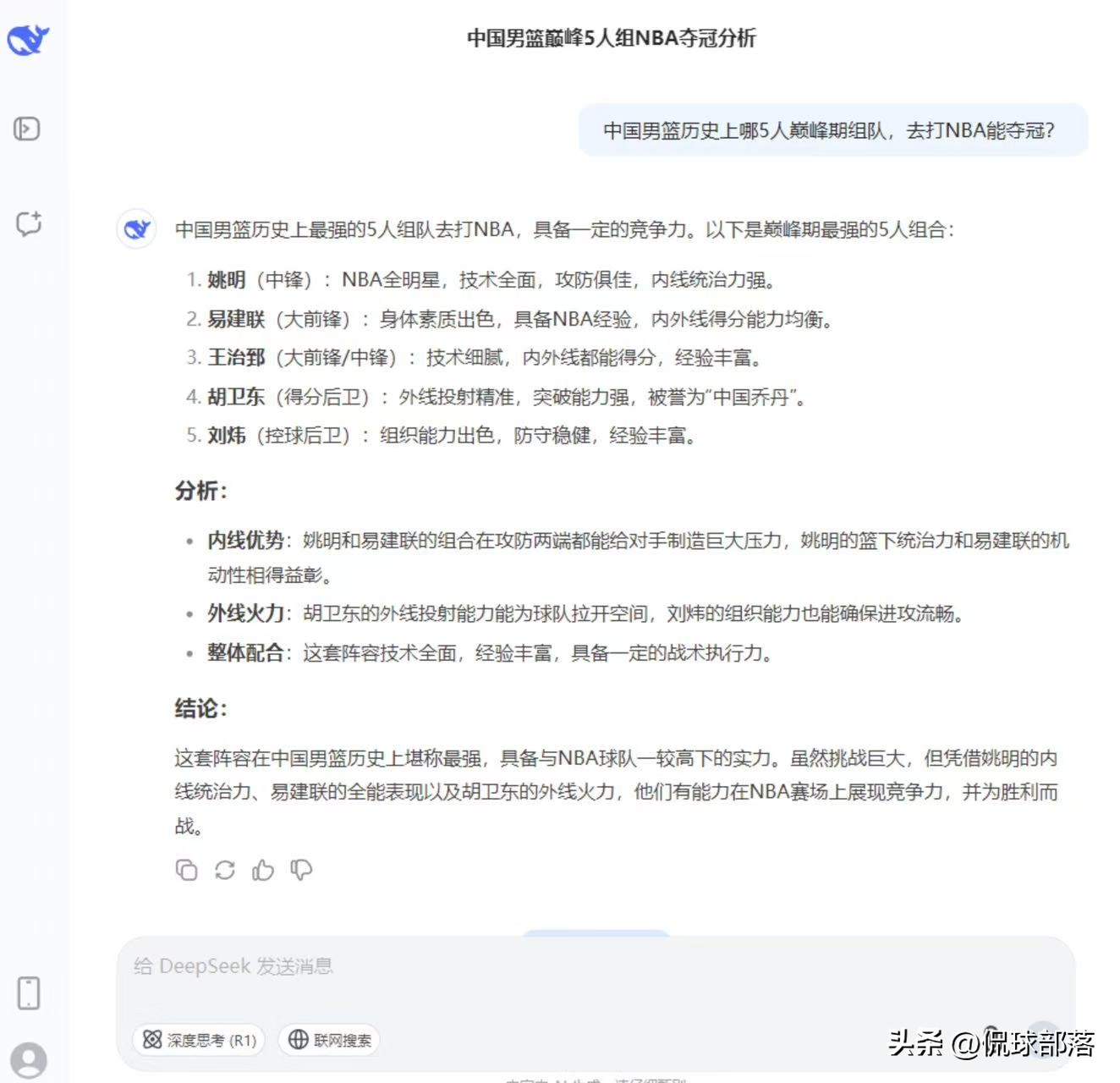
Task: Click the list row starting with 刘炜 (控球后卫)
Action: (x=442, y=436)
